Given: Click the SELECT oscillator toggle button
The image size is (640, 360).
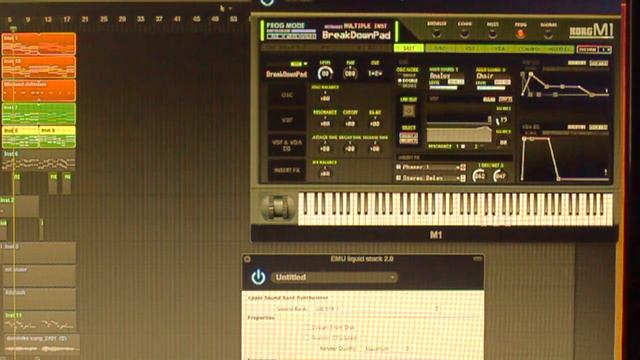Looking at the screenshot, I should coord(408,138).
